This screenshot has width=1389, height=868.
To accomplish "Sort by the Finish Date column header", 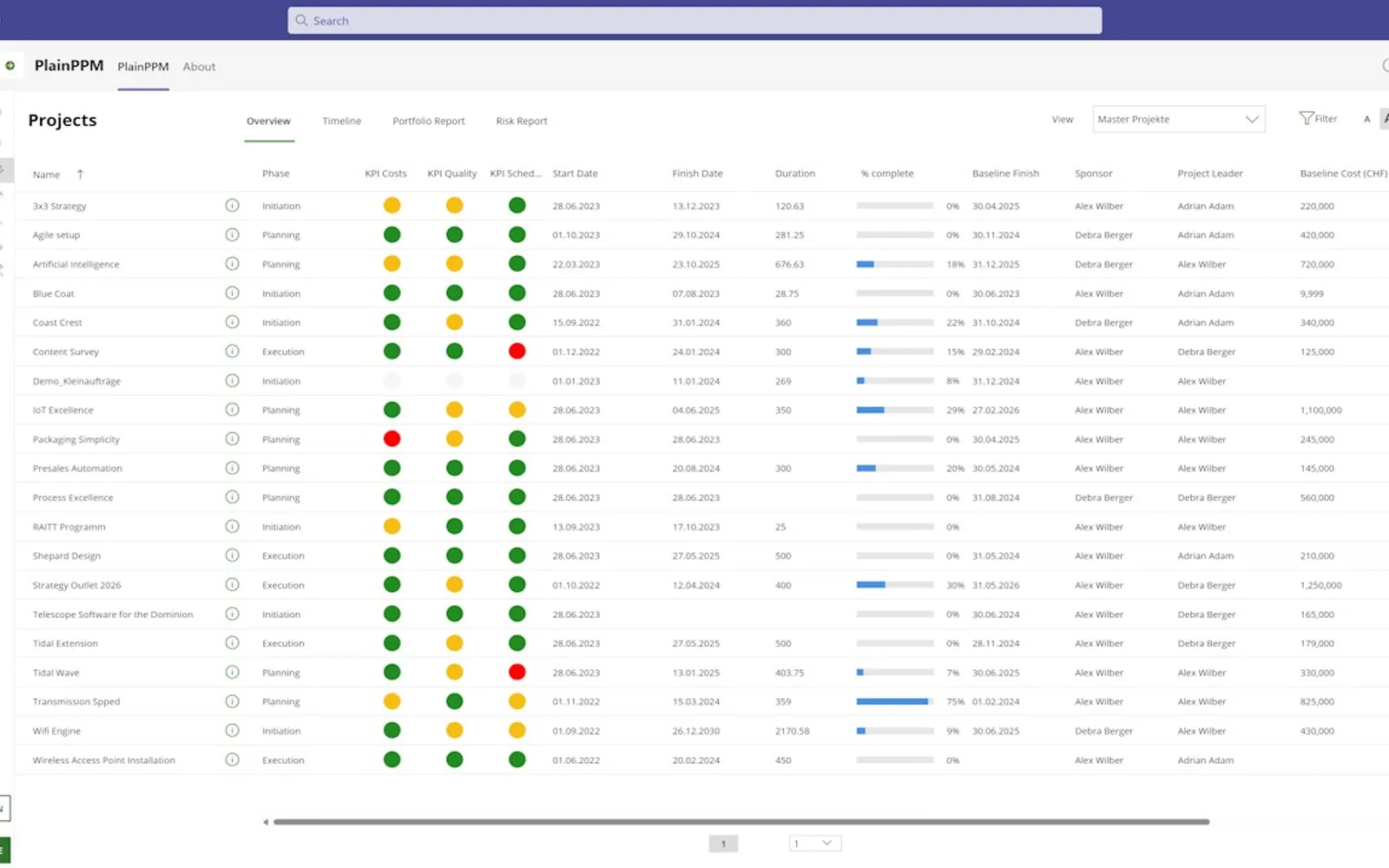I will pos(697,174).
